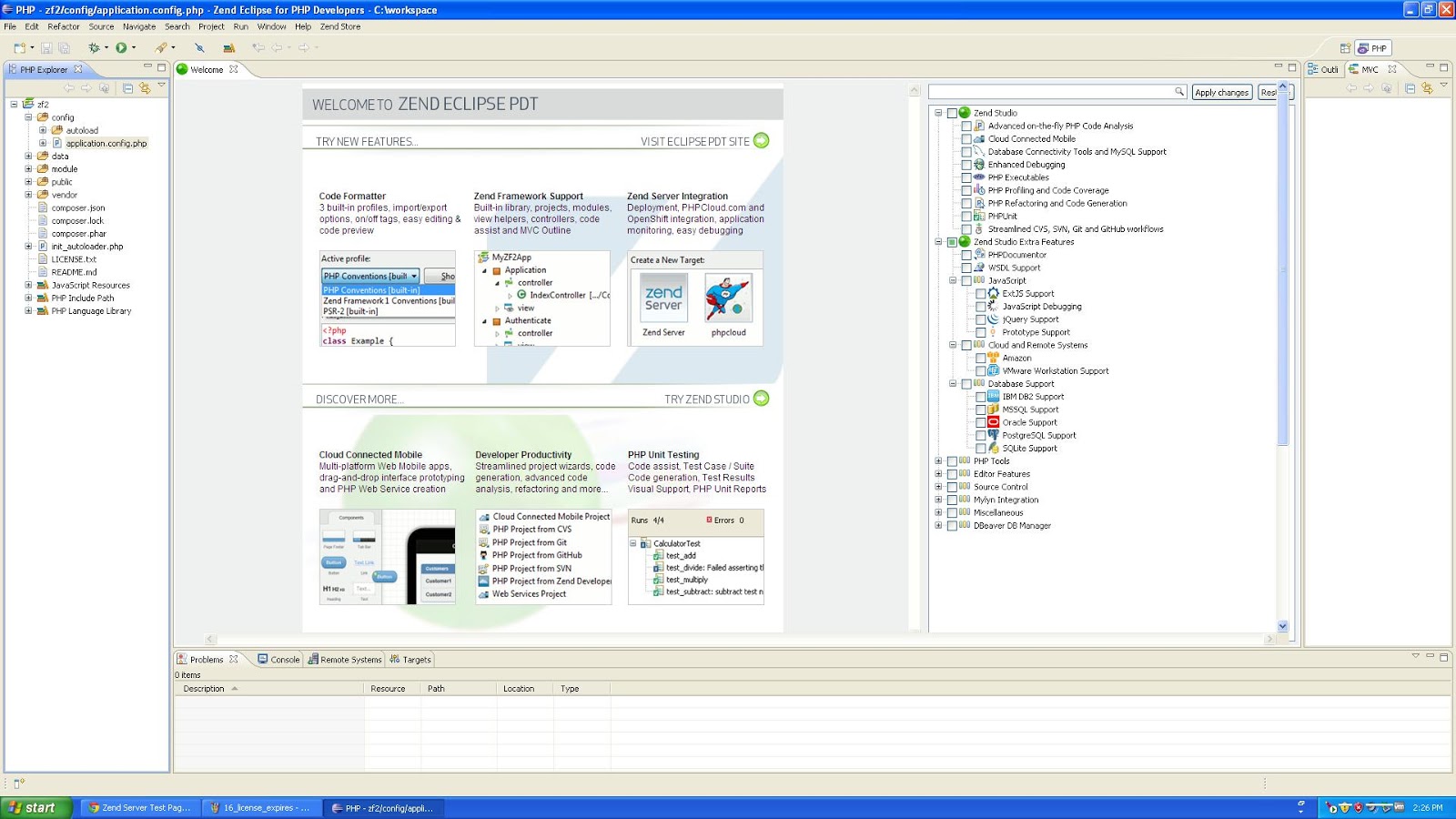
Task: Switch to the Remote Systems tab
Action: tap(345, 660)
